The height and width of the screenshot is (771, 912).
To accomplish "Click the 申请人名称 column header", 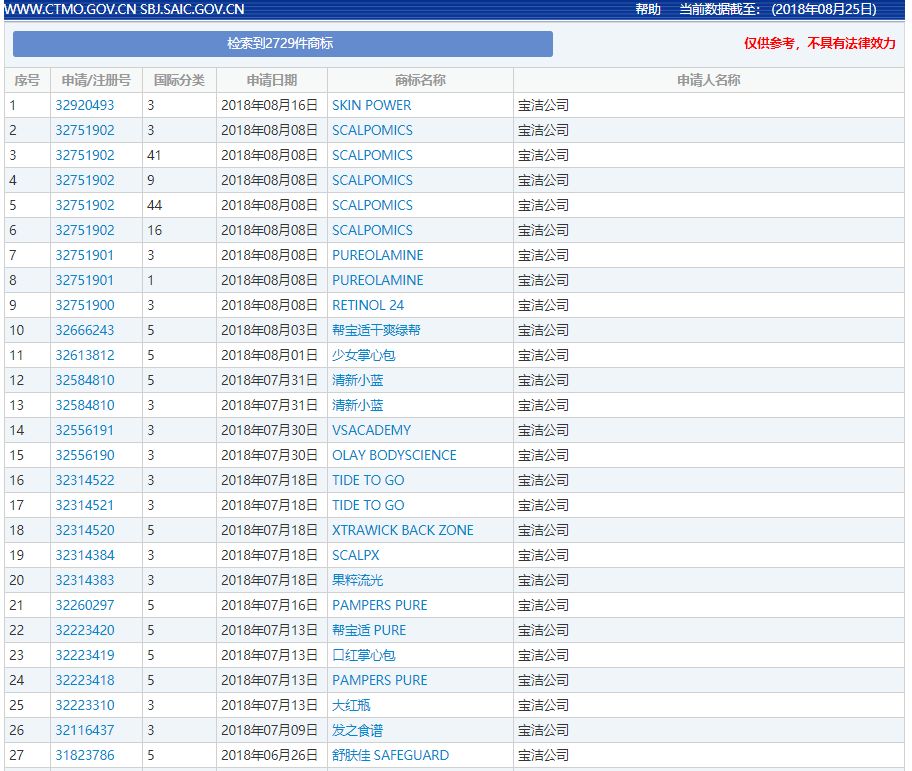I will coord(708,80).
